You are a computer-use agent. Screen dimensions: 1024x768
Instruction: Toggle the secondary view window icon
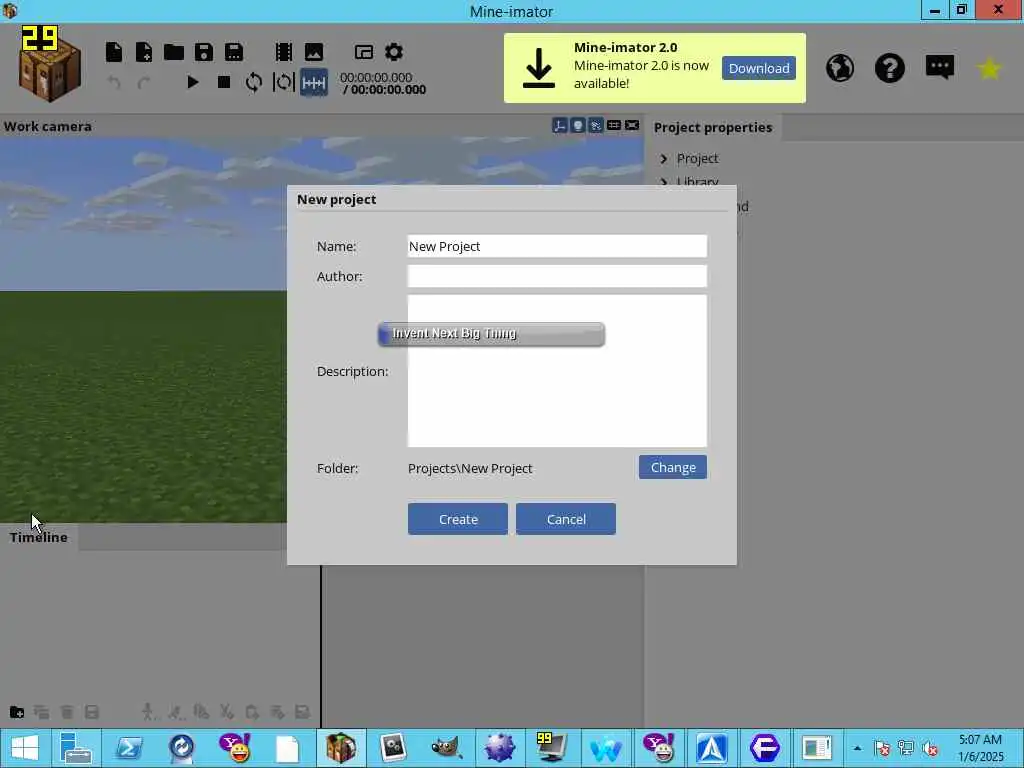coord(364,52)
